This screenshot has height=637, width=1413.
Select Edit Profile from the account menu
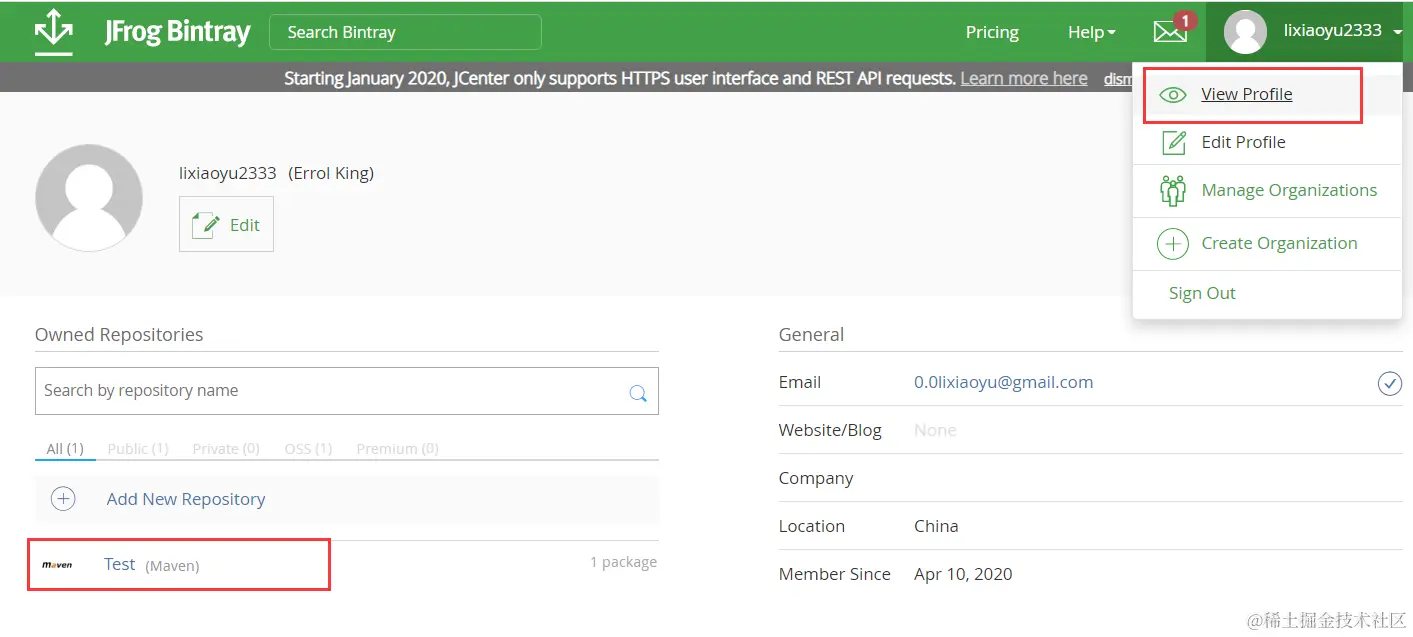point(1243,142)
